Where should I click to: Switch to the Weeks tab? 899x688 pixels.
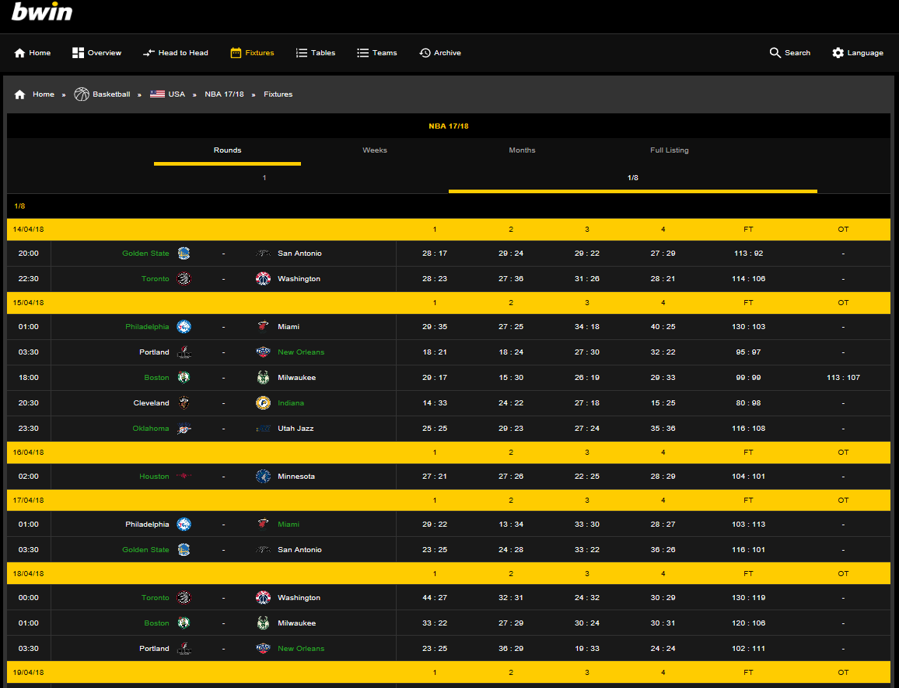[x=375, y=150]
